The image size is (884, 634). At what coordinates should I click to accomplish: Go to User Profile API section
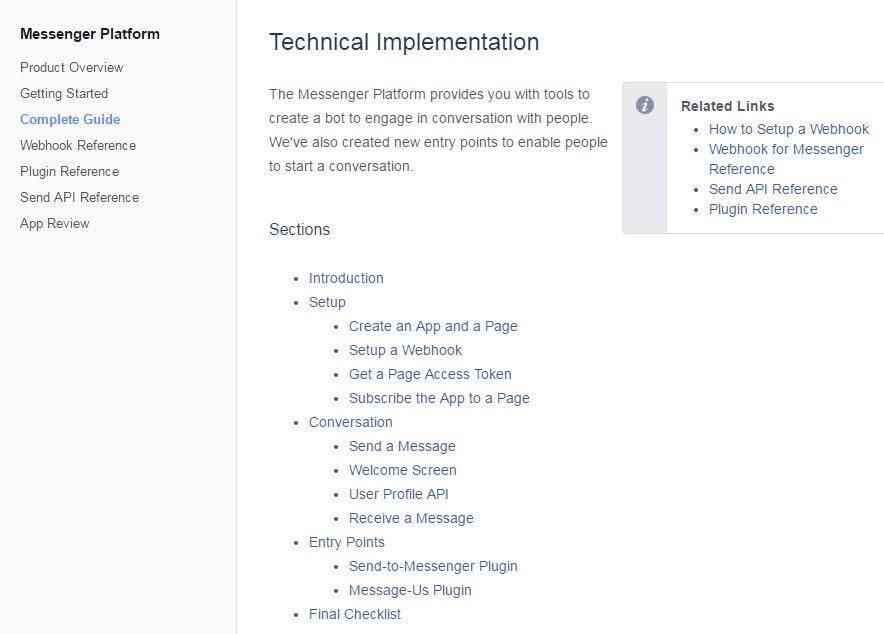tap(399, 494)
